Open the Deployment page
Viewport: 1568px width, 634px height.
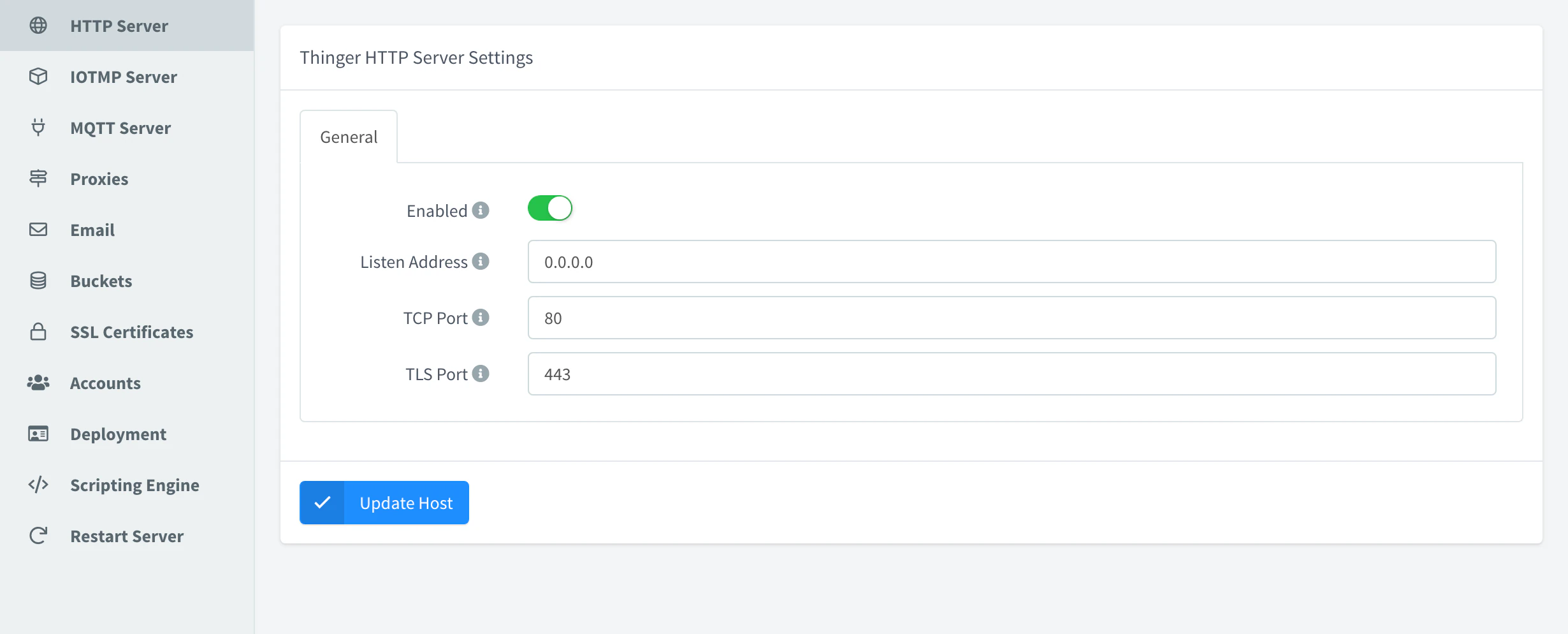pos(127,434)
